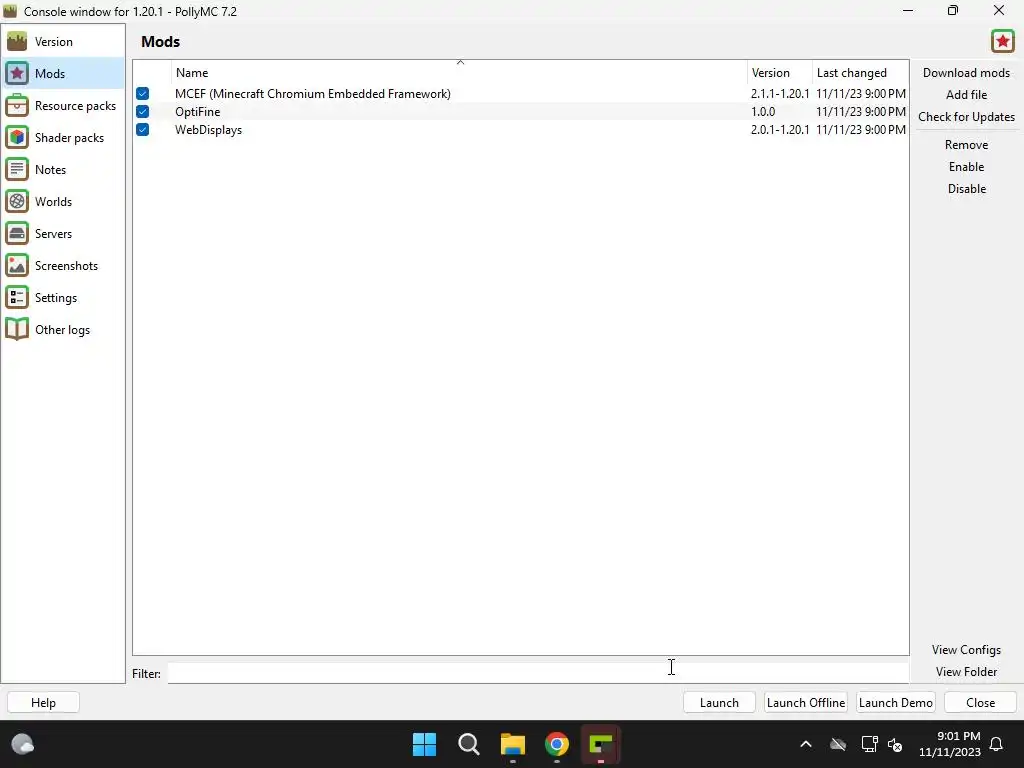Sort mods by Last changed column
The image size is (1024, 768).
pyautogui.click(x=860, y=72)
